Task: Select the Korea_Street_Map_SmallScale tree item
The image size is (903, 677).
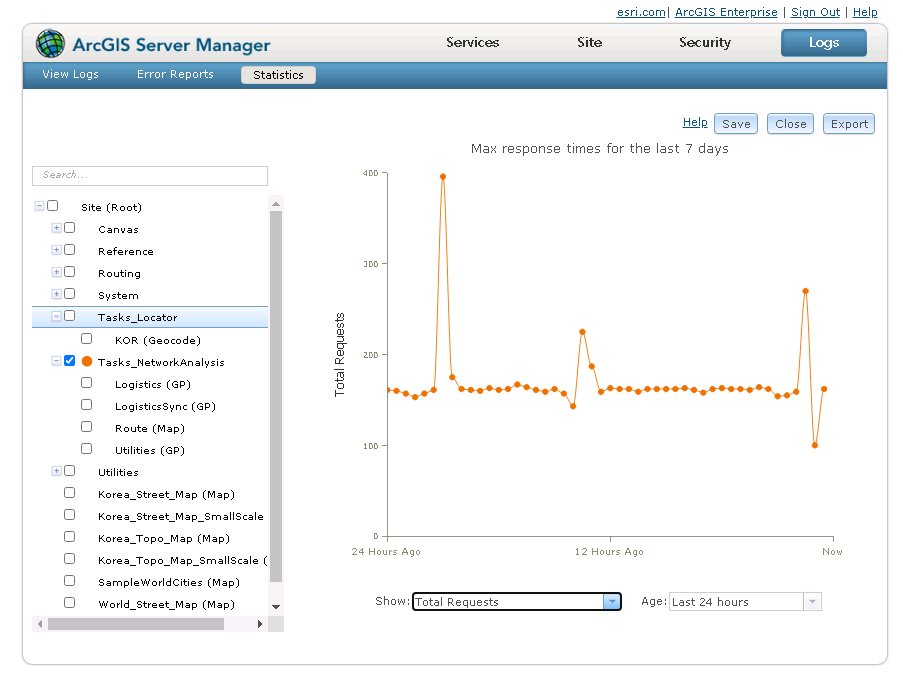Action: pos(180,516)
